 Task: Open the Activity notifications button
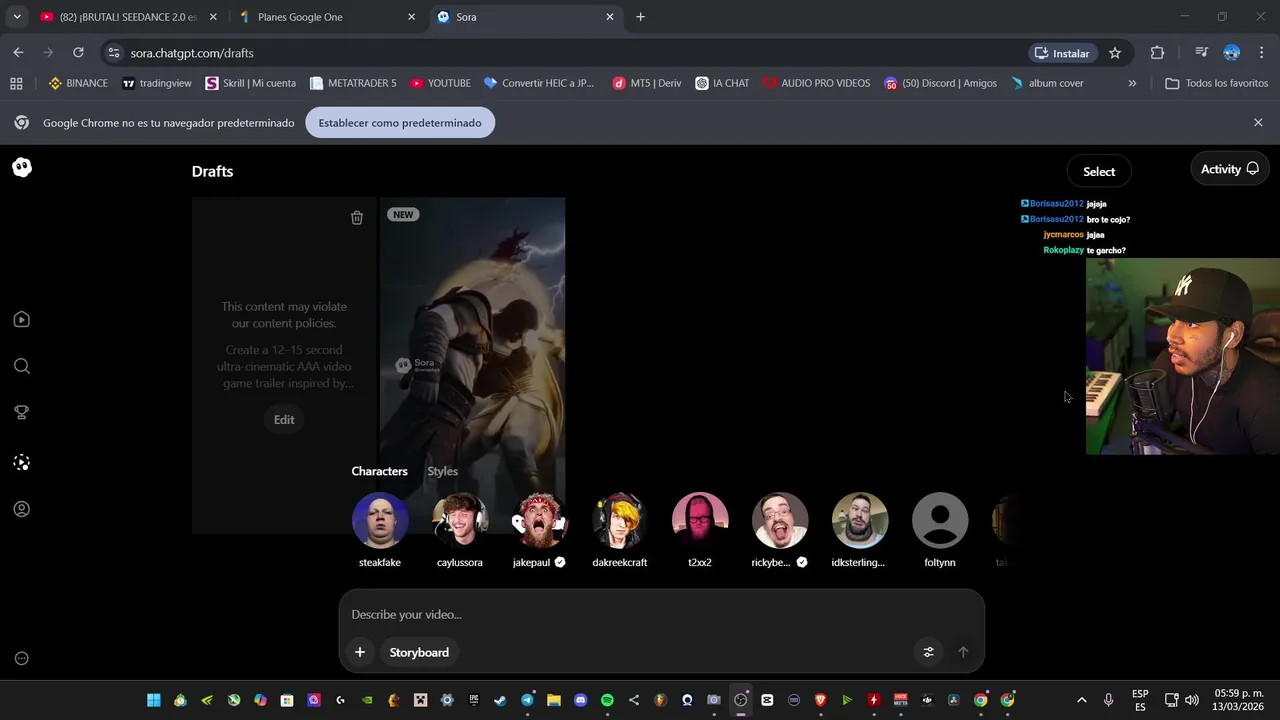coord(1230,169)
